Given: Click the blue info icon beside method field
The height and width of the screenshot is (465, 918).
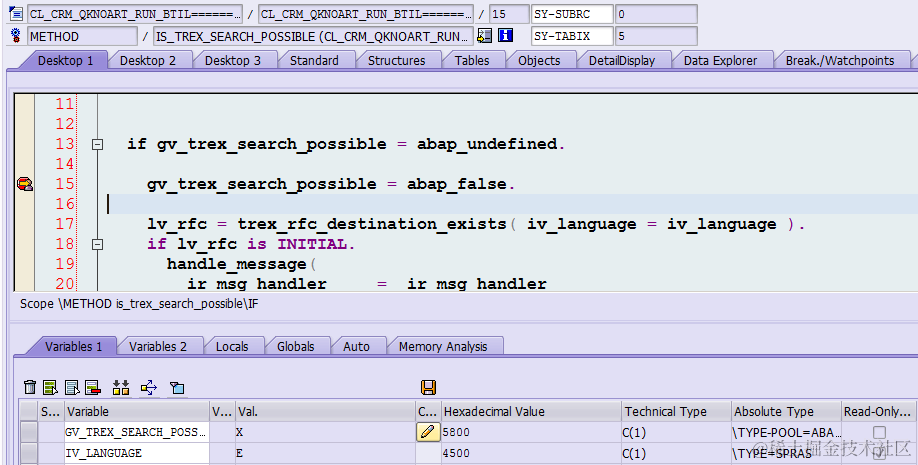Looking at the screenshot, I should click(505, 36).
